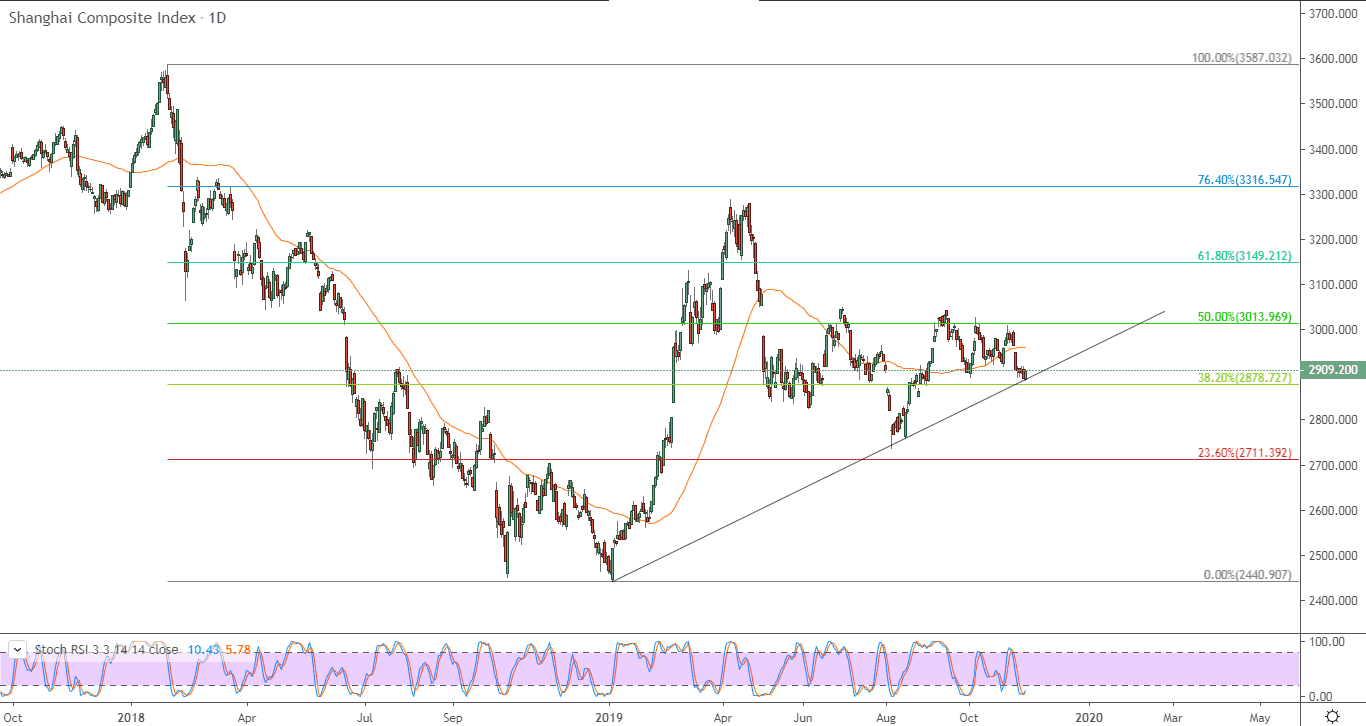Click the 2018 label on time axis
Viewport: 1366px width, 726px height.
131,717
